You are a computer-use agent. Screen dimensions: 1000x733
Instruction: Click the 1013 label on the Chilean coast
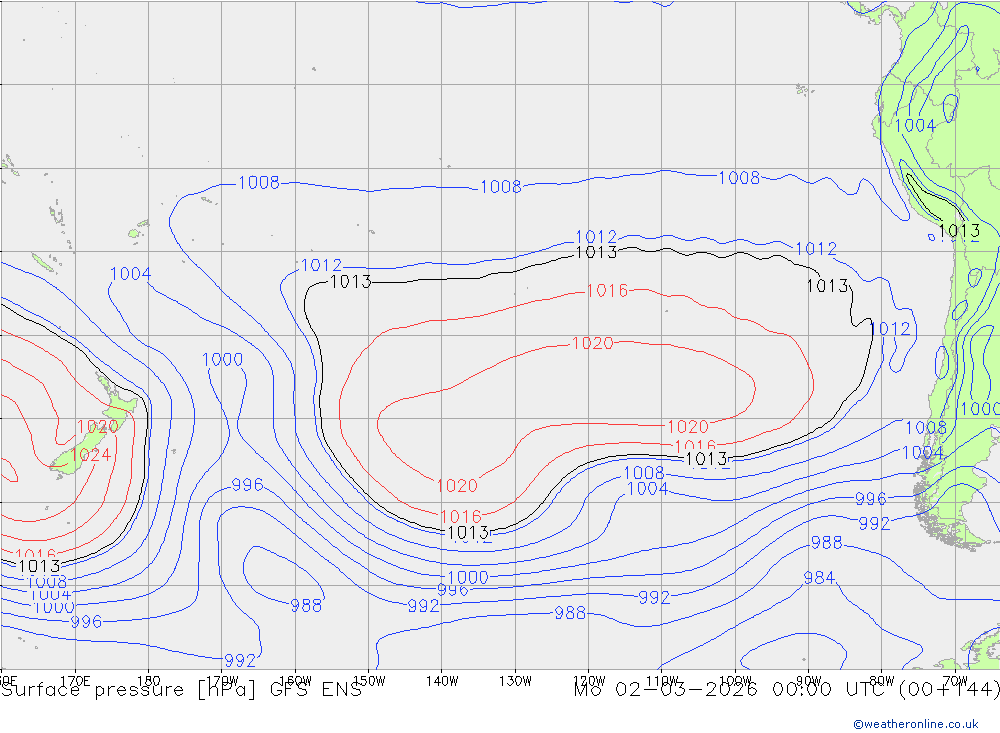[959, 231]
